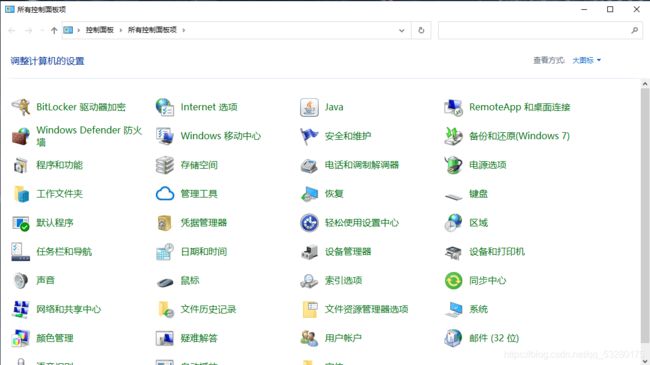Expand the chevron after 所有控制面板项 breadcrumb
The image size is (650, 365).
tap(184, 30)
